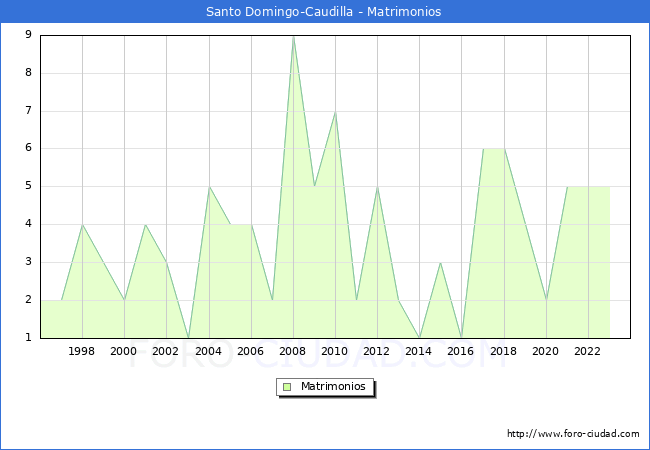Click the y-axis value 9

(x=28, y=34)
